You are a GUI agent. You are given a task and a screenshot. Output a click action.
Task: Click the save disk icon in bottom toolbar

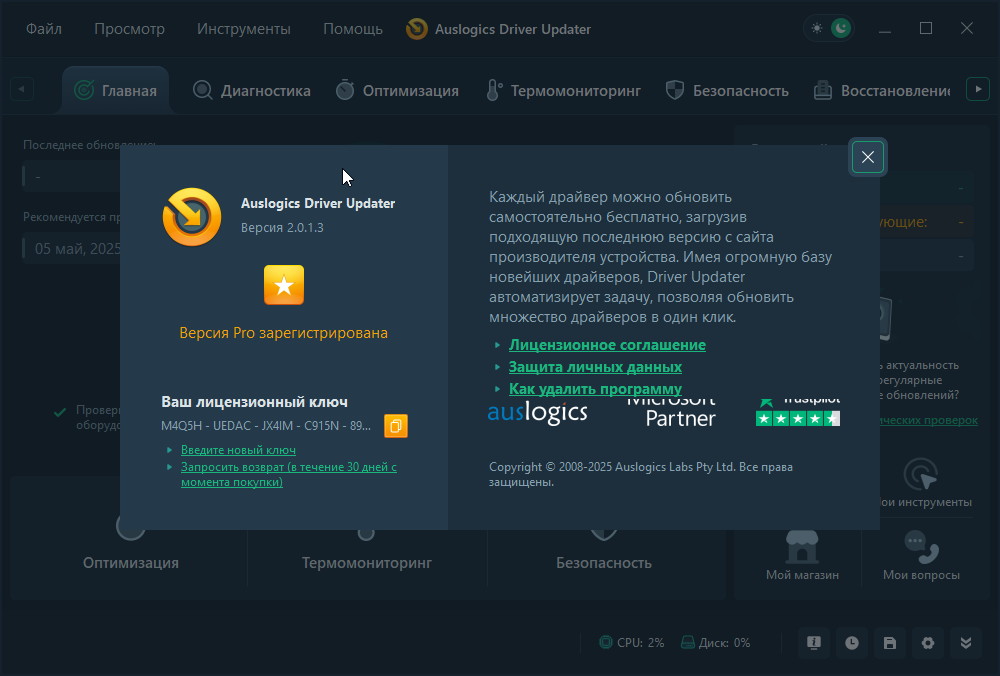click(x=890, y=643)
